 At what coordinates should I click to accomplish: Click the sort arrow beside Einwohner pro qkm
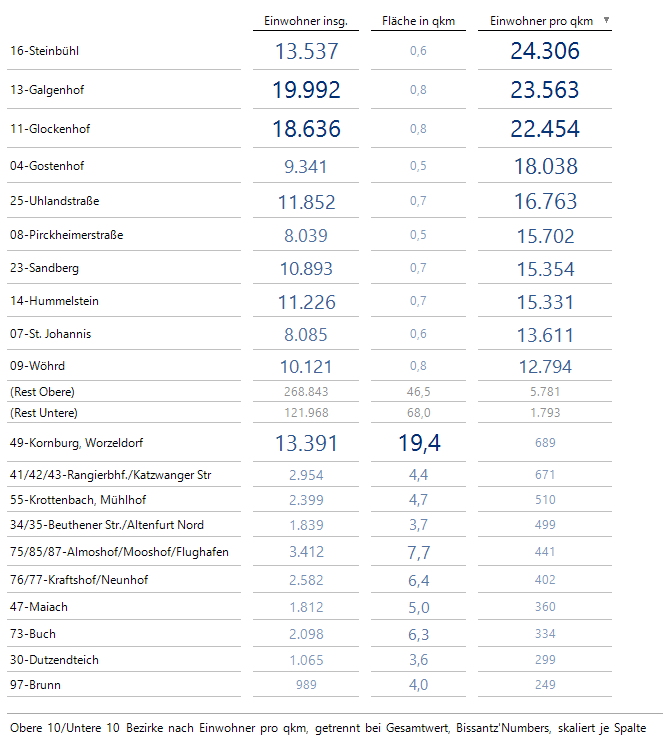click(x=606, y=20)
